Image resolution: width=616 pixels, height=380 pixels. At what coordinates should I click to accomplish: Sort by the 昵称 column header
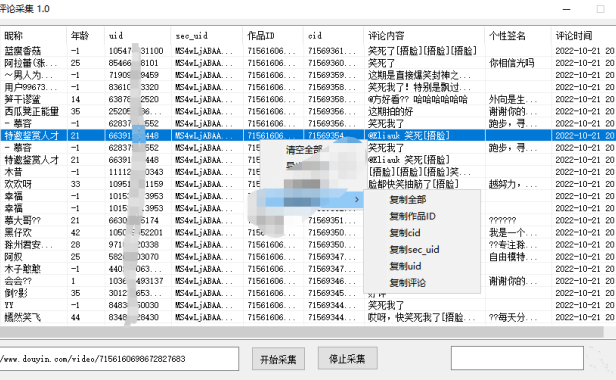pos(33,36)
